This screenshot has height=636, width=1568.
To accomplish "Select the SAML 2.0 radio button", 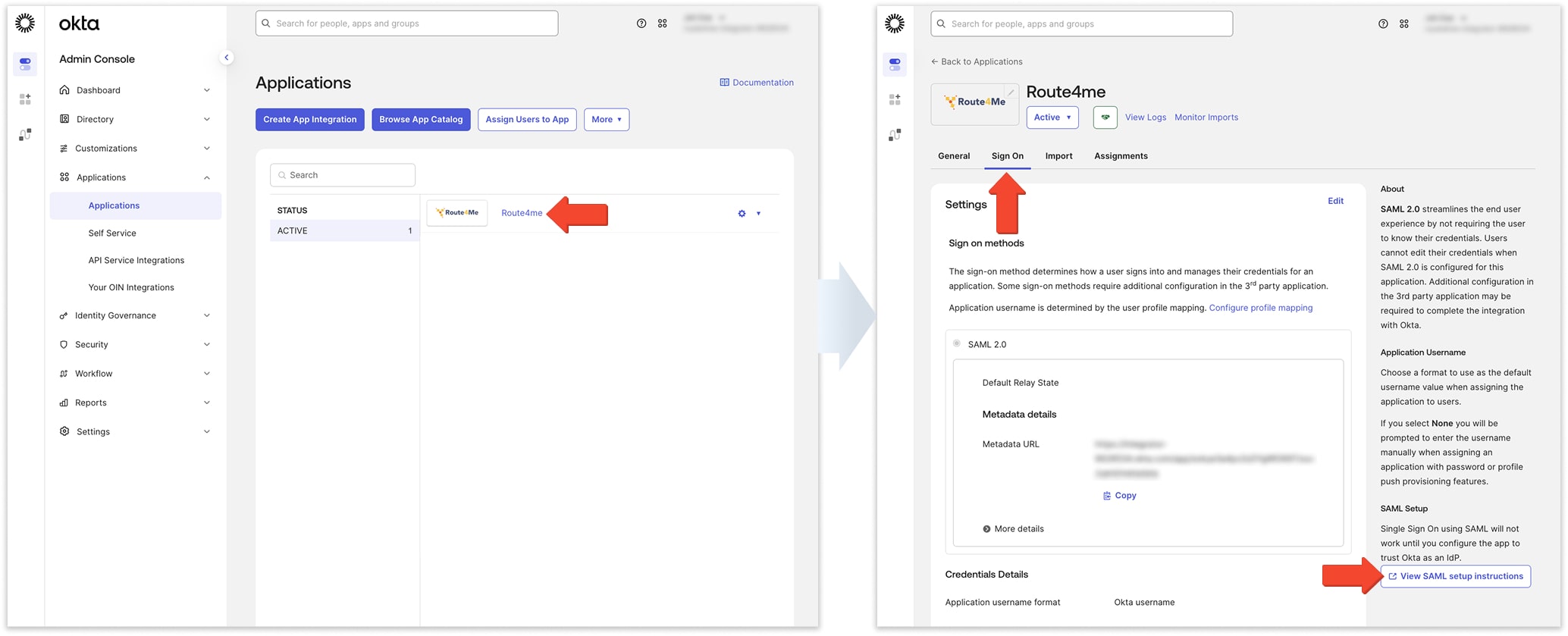I will point(957,344).
